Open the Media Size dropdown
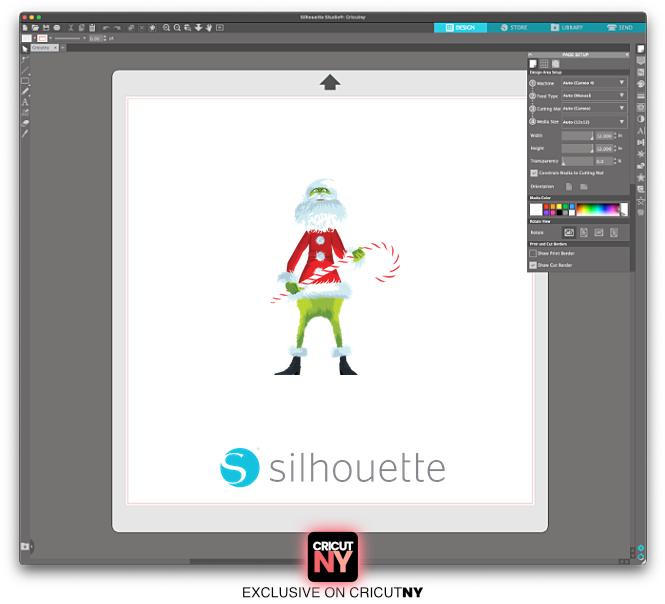The image size is (665, 604). (594, 122)
